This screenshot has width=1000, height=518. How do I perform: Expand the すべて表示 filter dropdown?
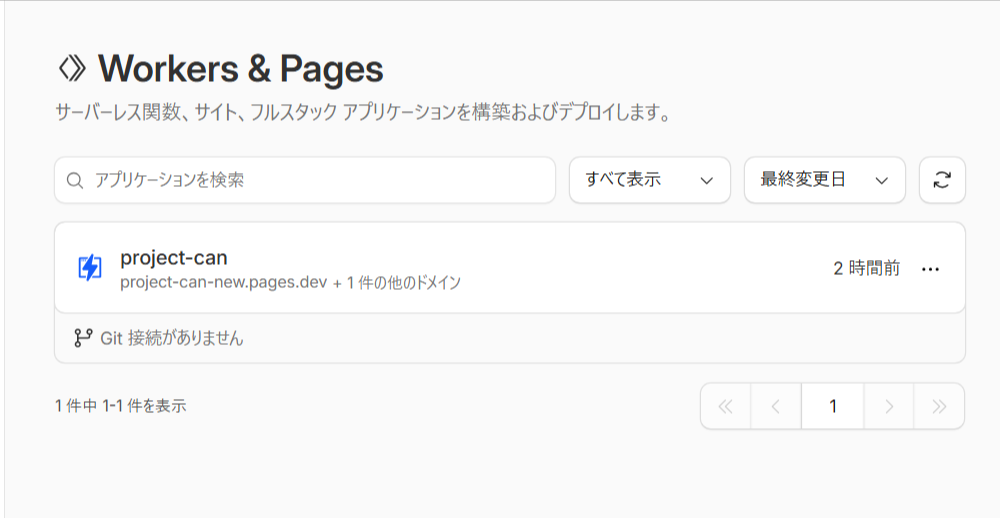[649, 180]
